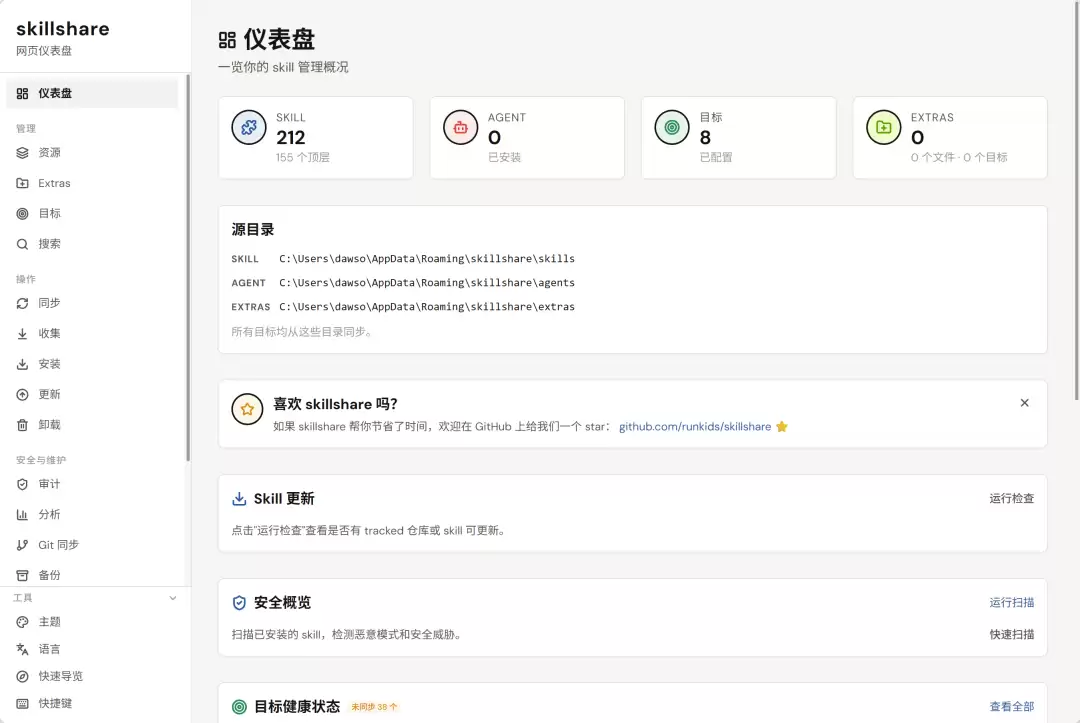The image size is (1080, 723).
Task: Select 安装 from the sidebar
Action: tap(92, 364)
